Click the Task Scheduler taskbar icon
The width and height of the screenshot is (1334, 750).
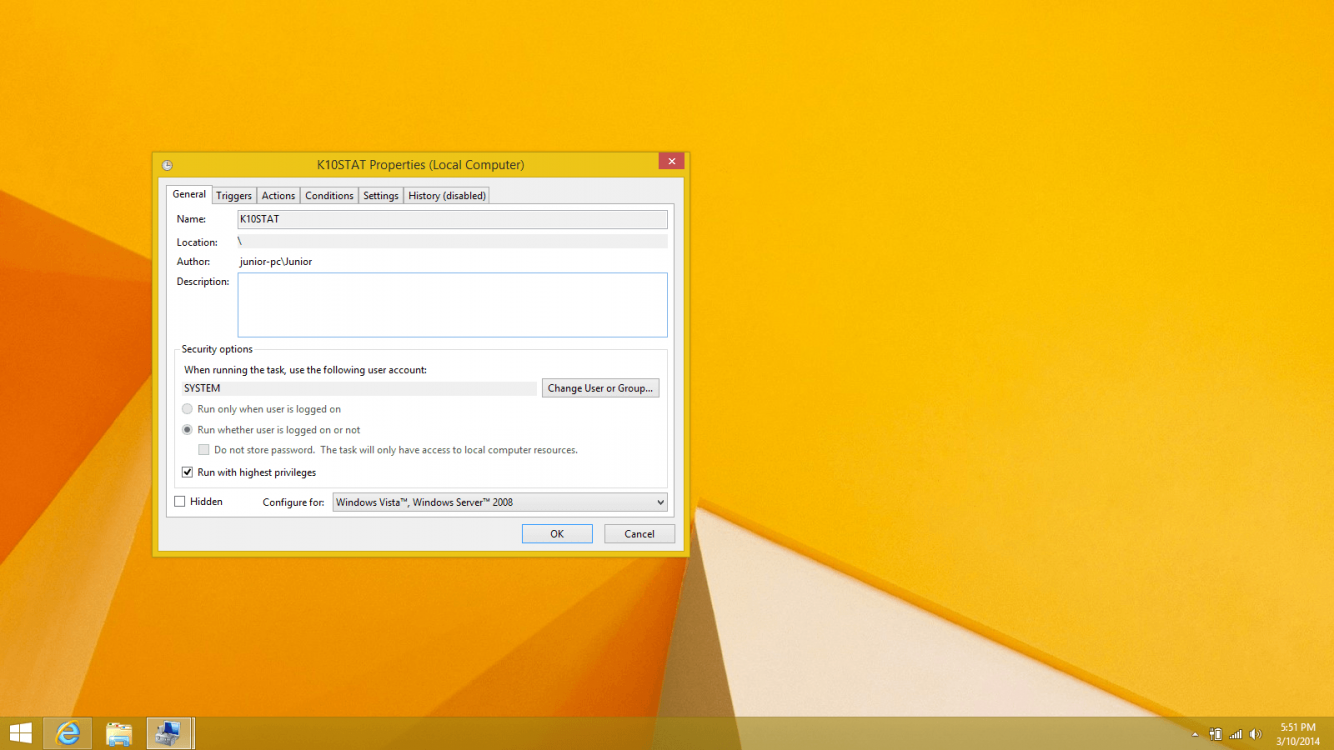click(x=170, y=733)
